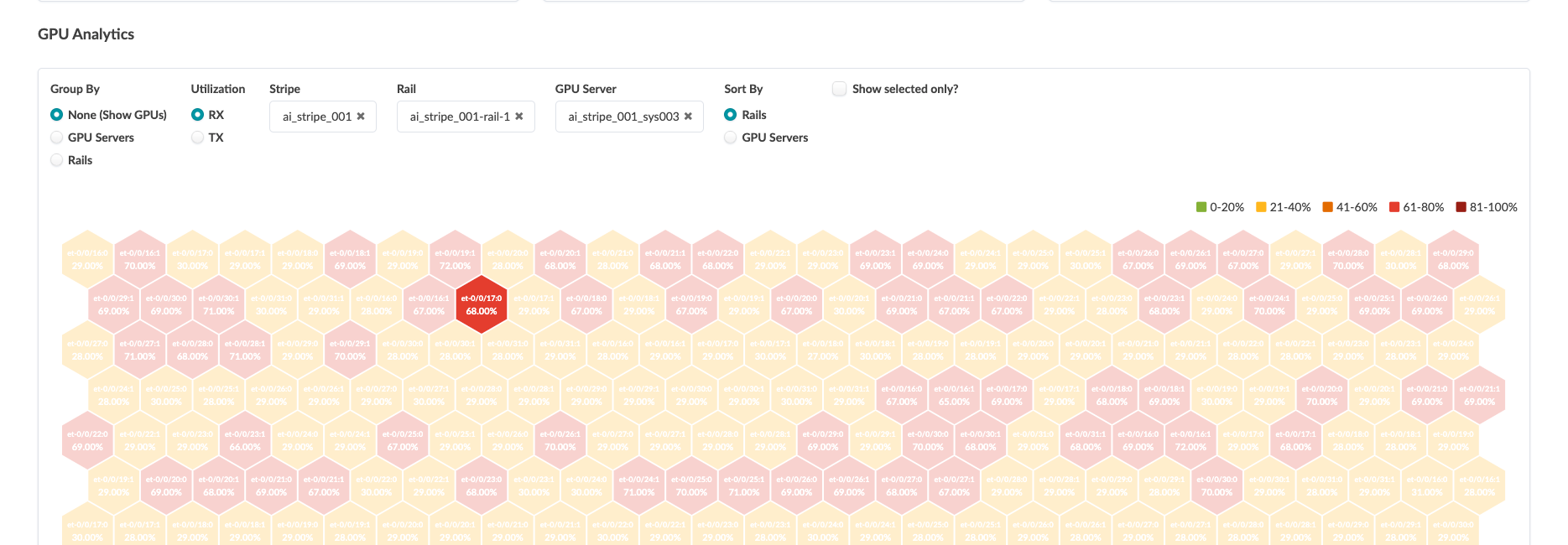Screen dimensions: 1568x545
Task: Remove the ai_stripe_001_sys003 server filter
Action: [x=688, y=117]
